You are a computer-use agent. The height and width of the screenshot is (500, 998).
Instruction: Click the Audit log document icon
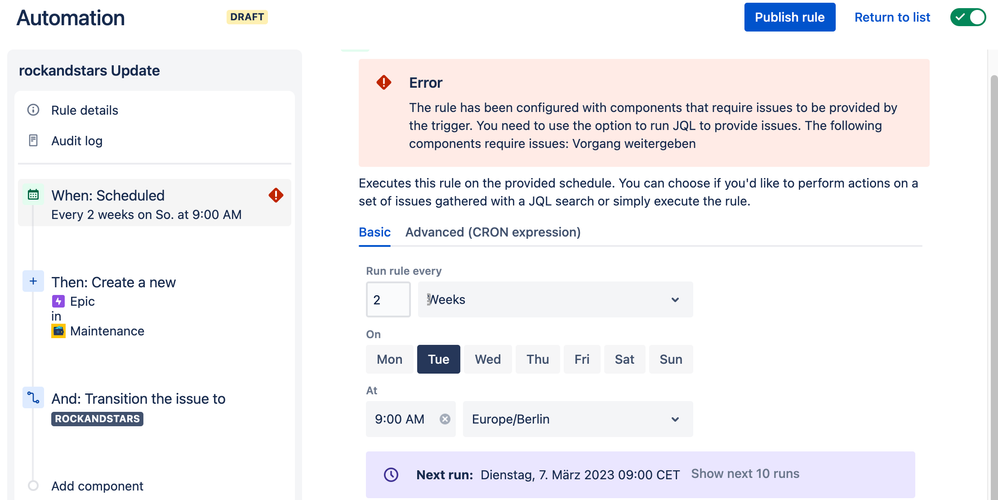pyautogui.click(x=33, y=141)
